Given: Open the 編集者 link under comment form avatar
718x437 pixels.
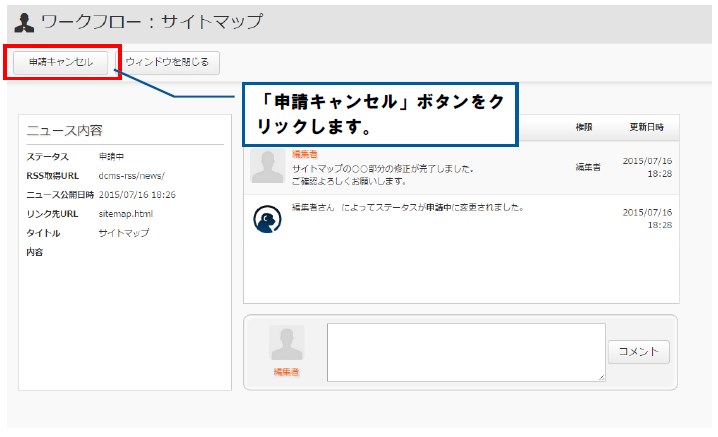Looking at the screenshot, I should pos(286,372).
